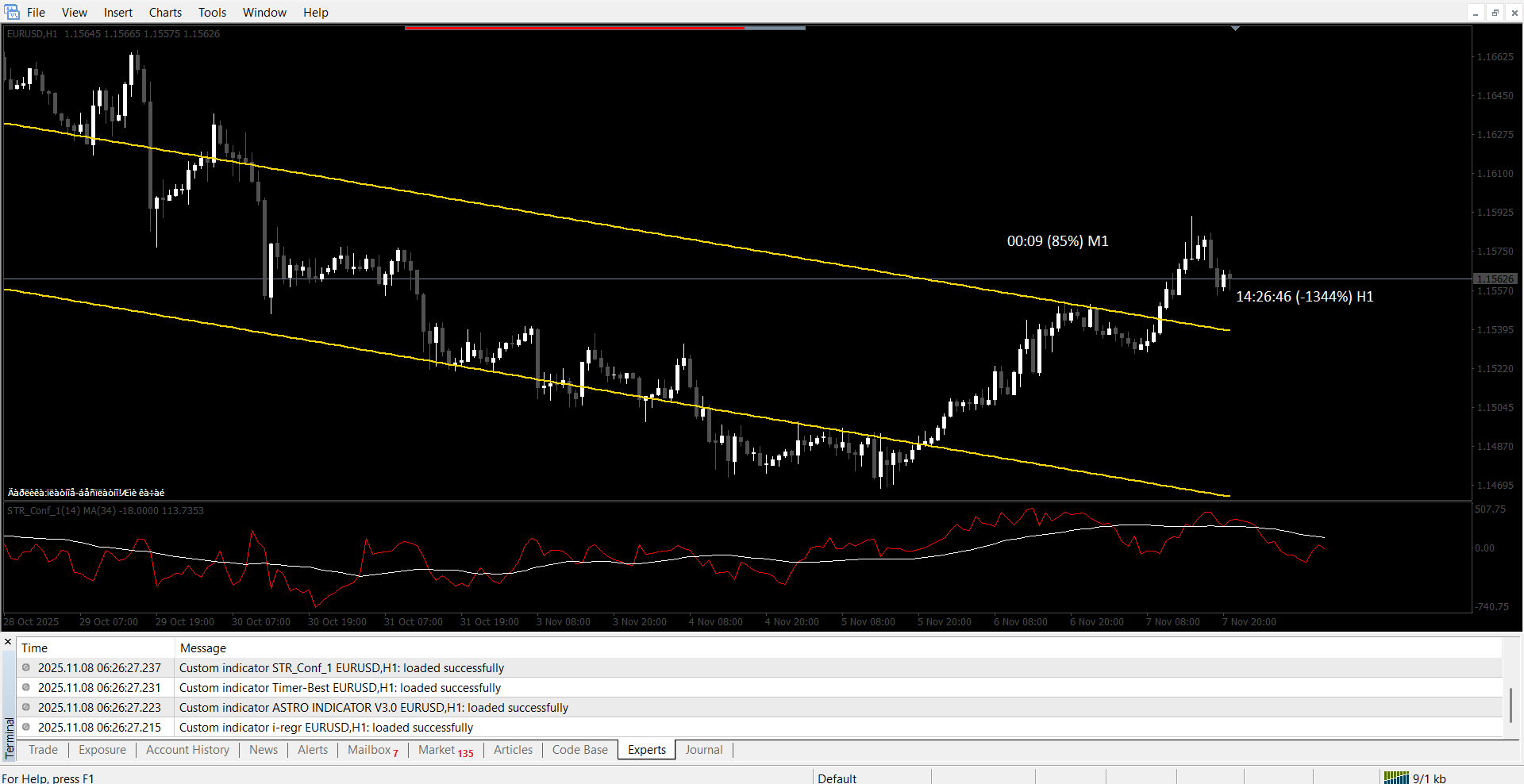This screenshot has height=784, width=1524.
Task: Click the MetaTrader application icon beside File
Action: (12, 12)
